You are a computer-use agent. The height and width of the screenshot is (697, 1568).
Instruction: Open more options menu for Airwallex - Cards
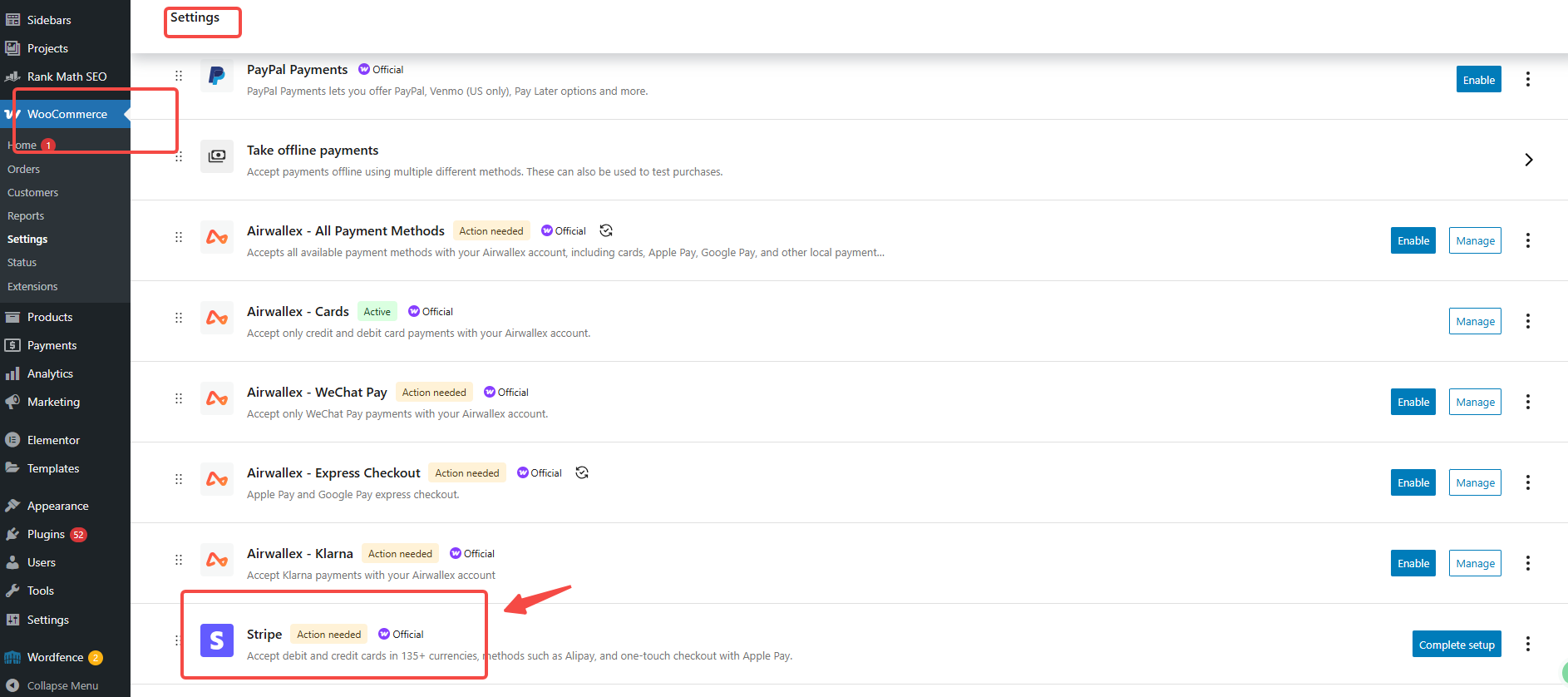[1527, 321]
